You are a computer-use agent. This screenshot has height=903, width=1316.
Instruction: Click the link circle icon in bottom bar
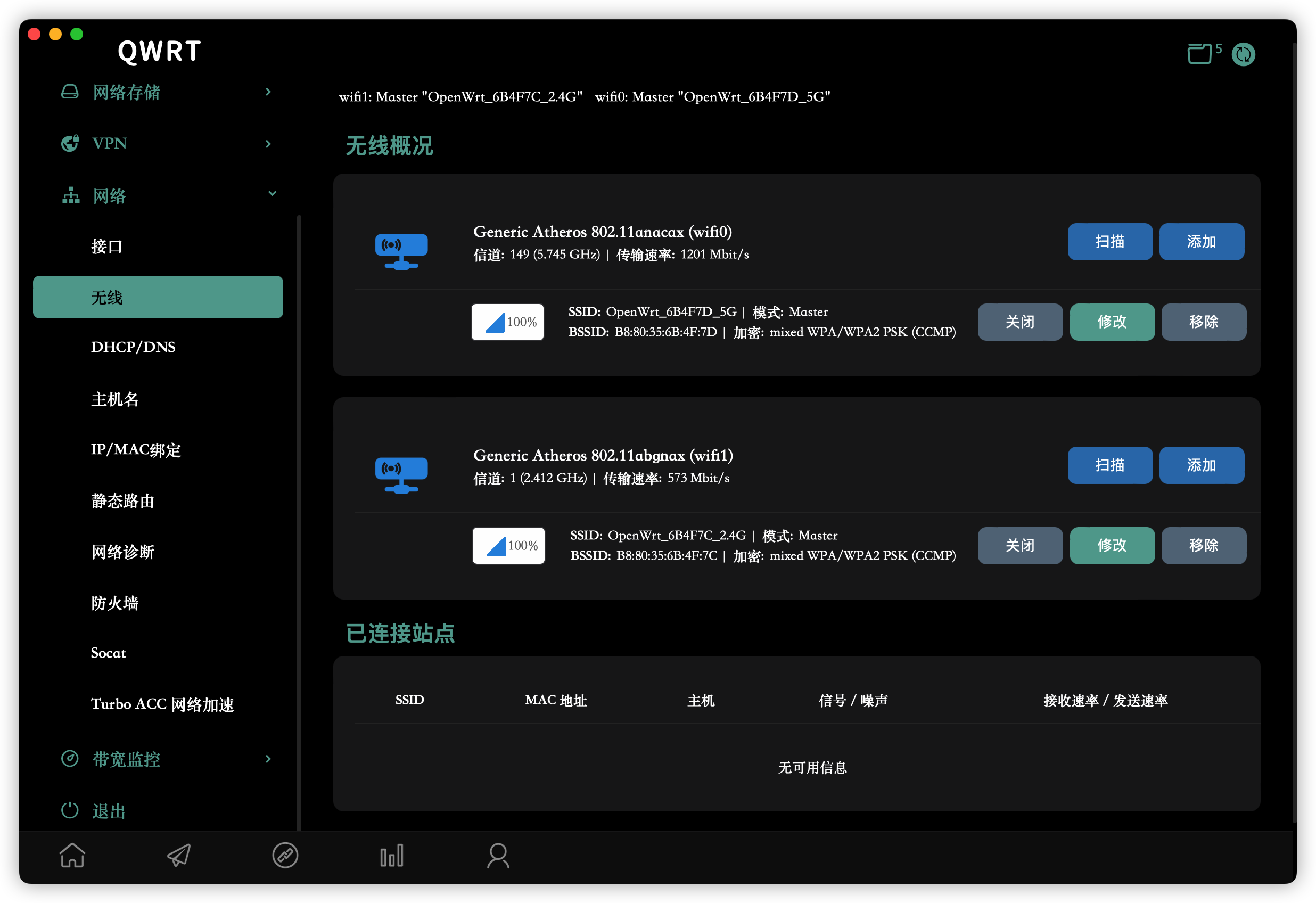[x=285, y=856]
